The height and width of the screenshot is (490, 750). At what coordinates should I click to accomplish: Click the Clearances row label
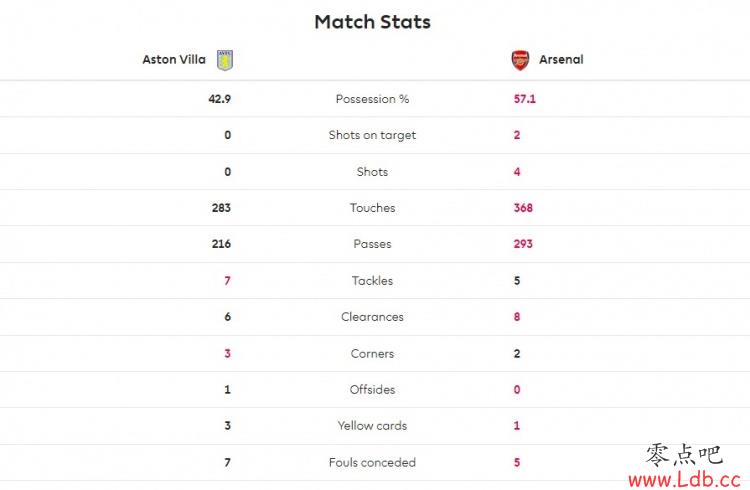pyautogui.click(x=373, y=317)
